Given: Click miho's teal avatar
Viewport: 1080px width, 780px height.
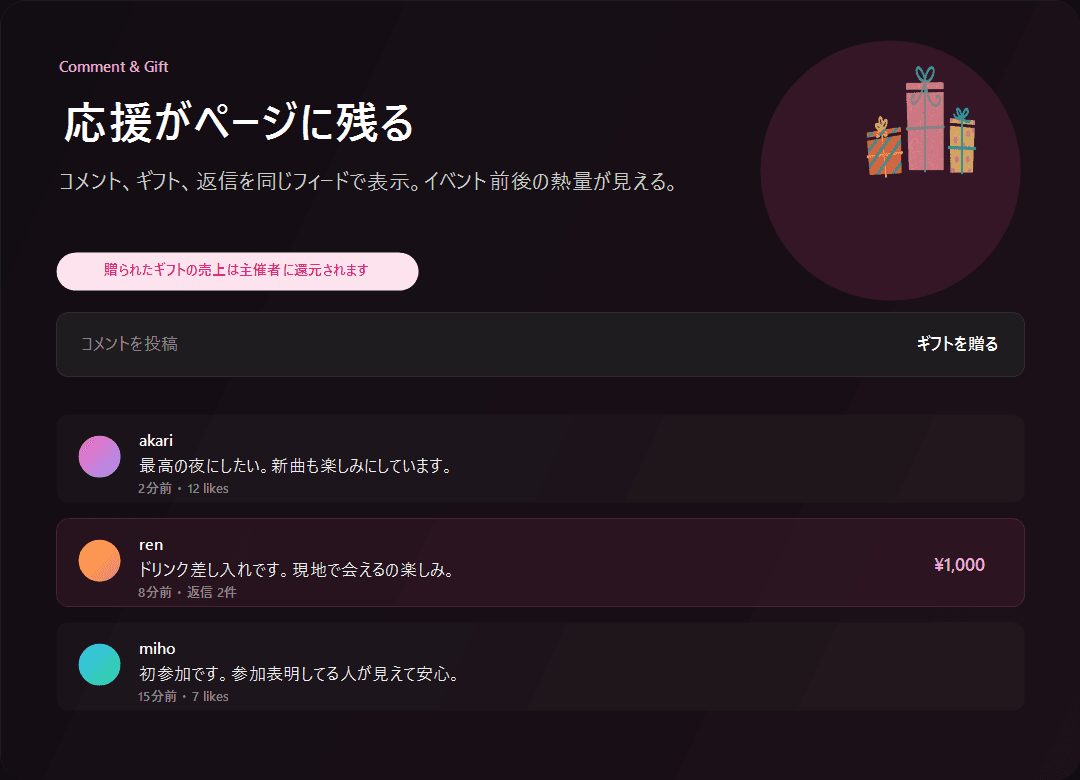Looking at the screenshot, I should (x=100, y=665).
